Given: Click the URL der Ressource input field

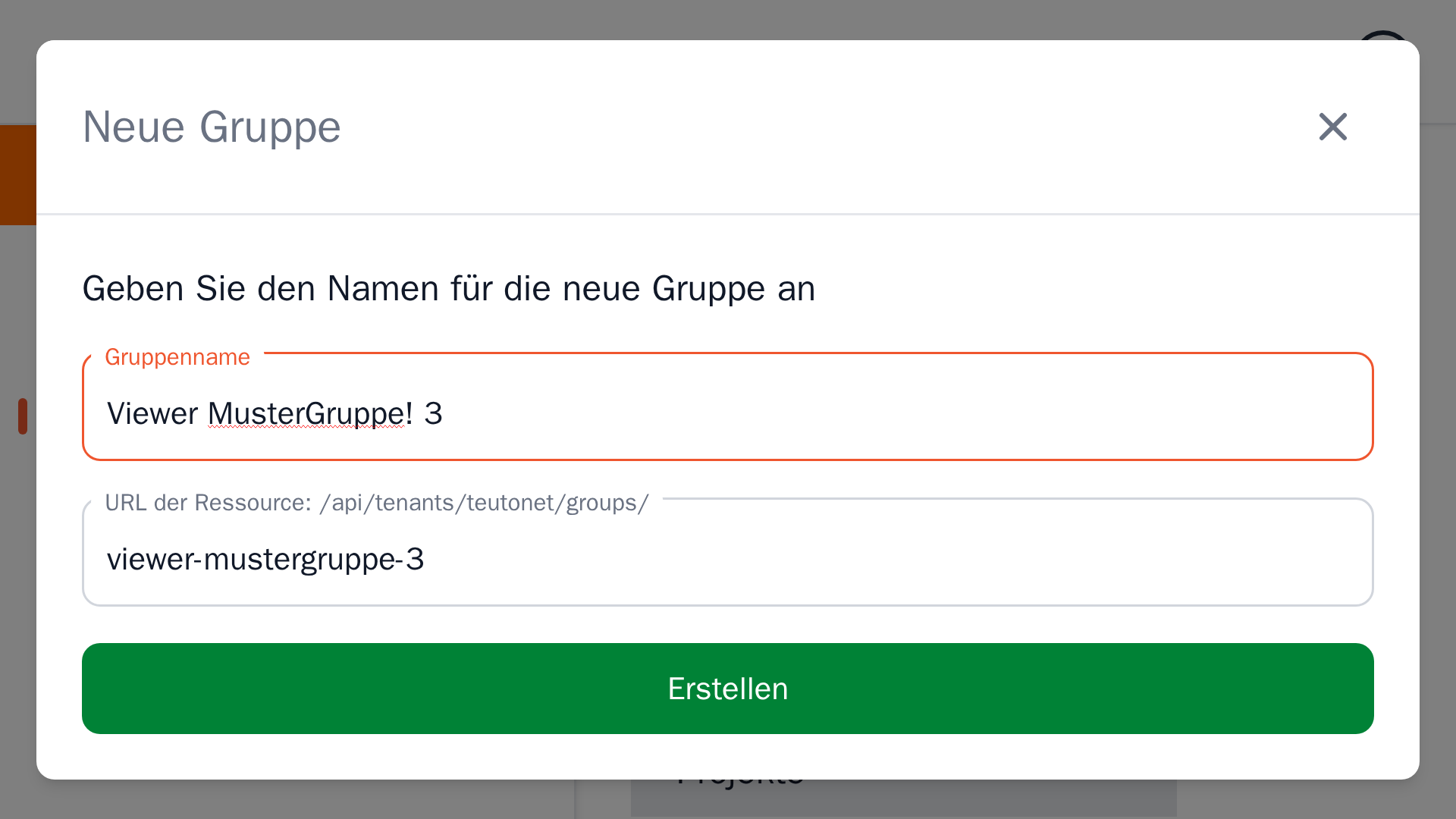Looking at the screenshot, I should coord(834,559).
